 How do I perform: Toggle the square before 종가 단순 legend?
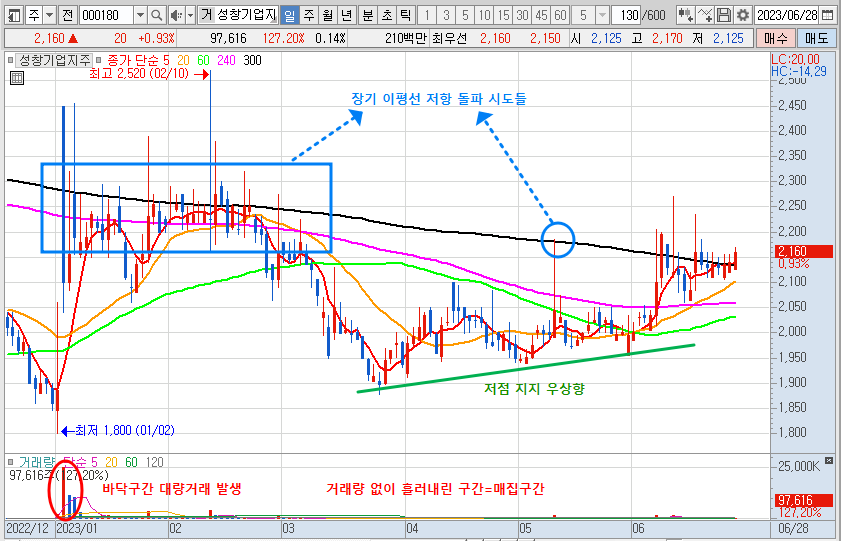100,60
